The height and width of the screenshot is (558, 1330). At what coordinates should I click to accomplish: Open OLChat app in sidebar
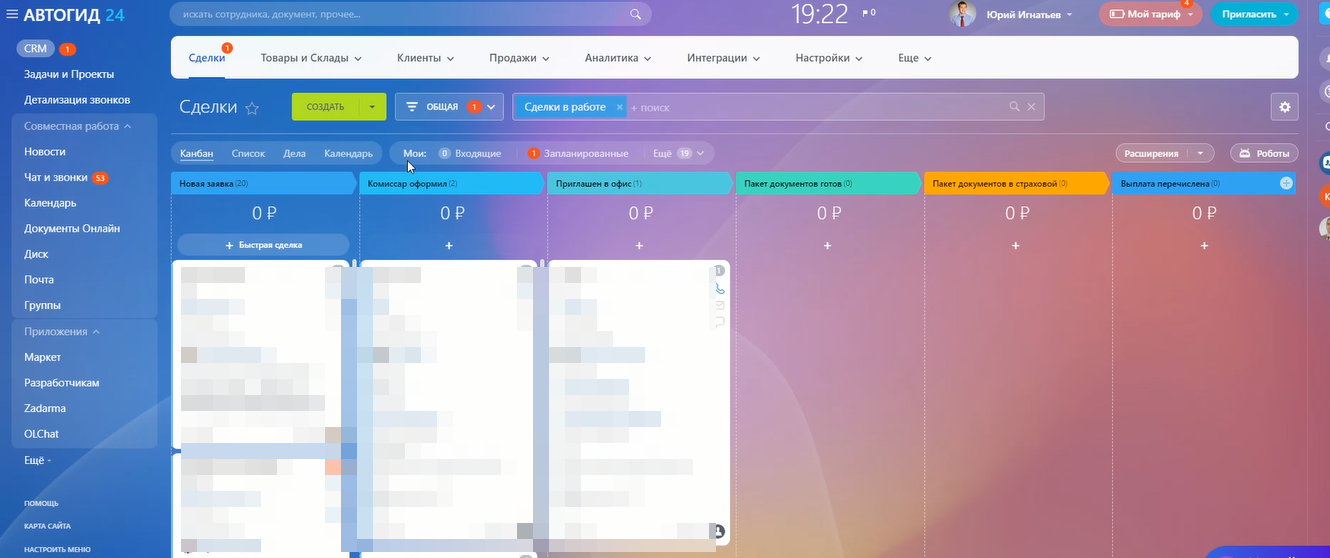42,434
